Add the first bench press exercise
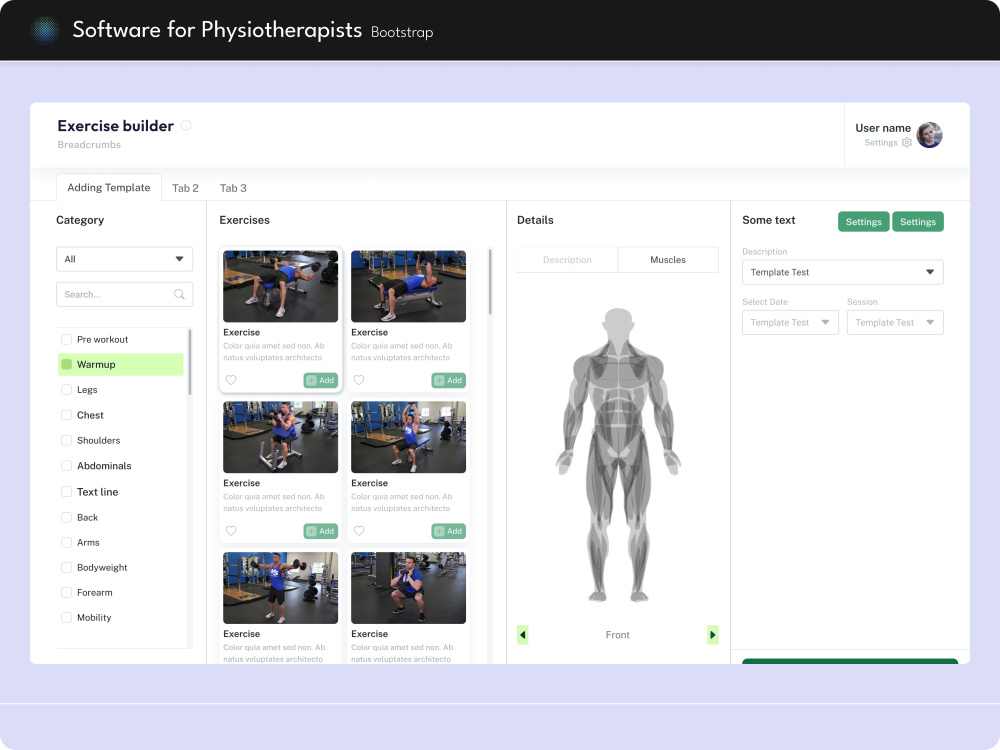 point(320,380)
